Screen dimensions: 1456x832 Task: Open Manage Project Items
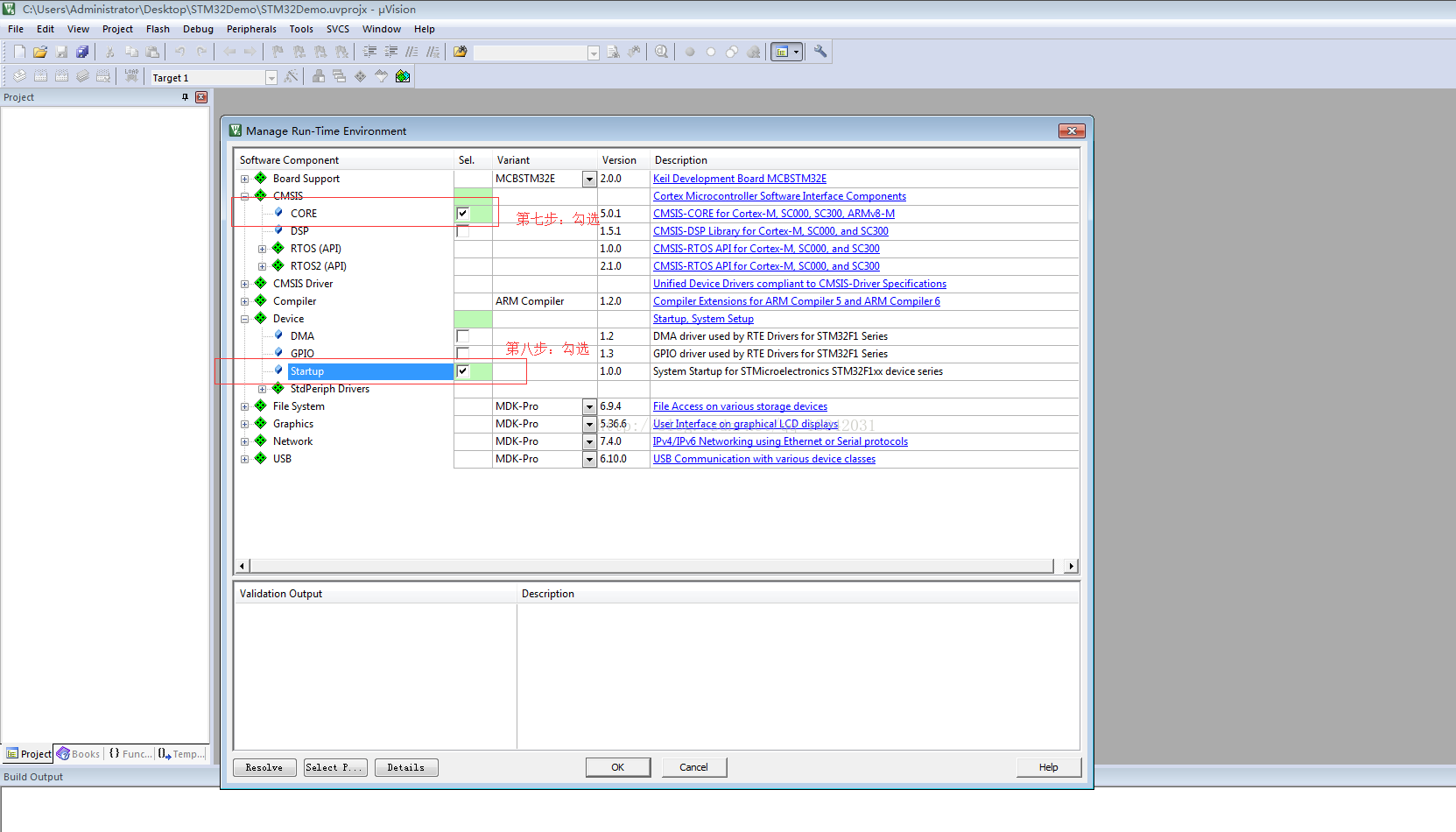[319, 76]
